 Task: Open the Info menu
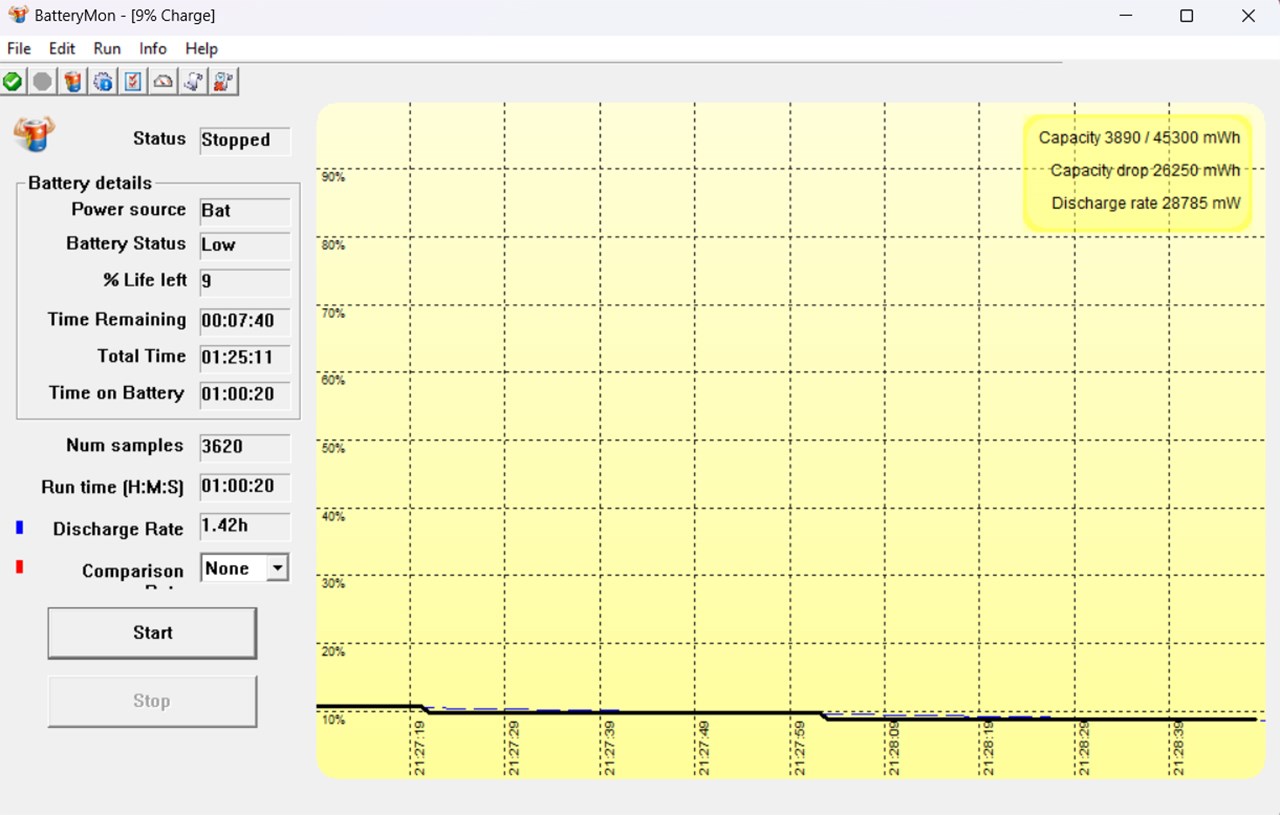(153, 48)
